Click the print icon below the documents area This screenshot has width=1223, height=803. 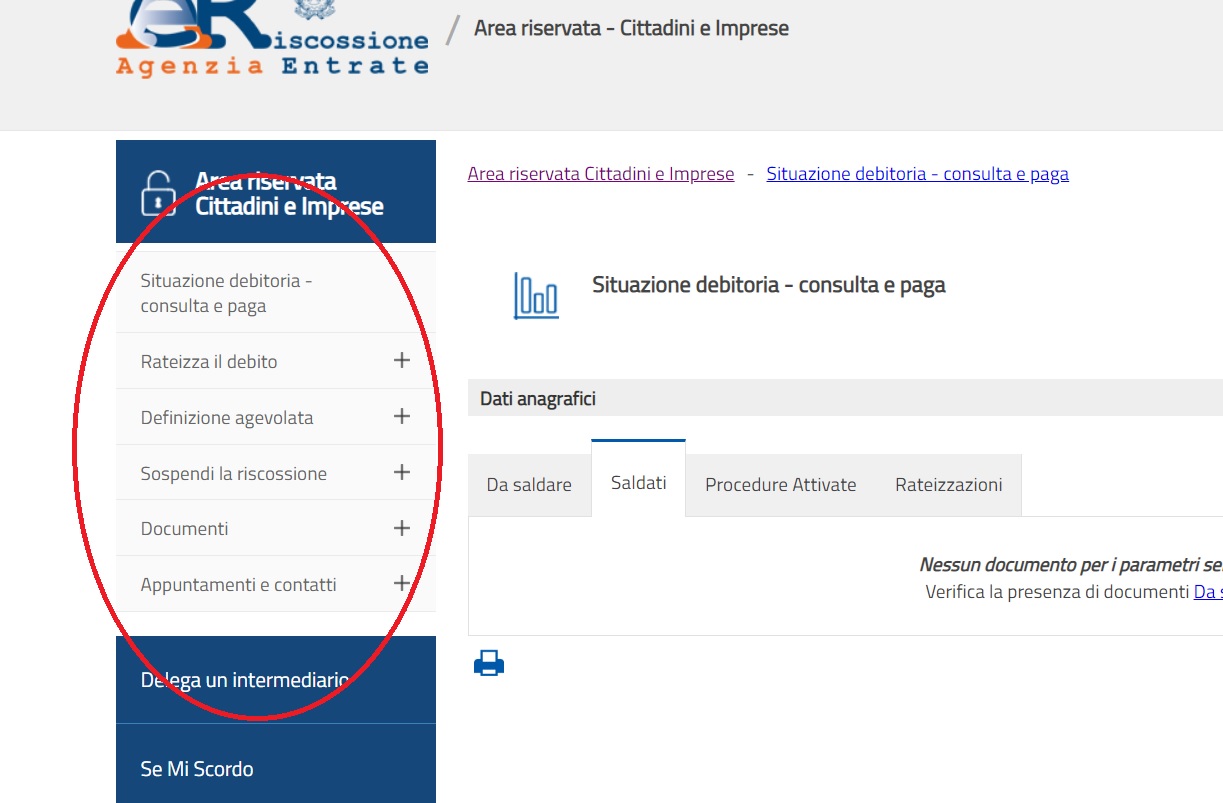click(x=488, y=661)
